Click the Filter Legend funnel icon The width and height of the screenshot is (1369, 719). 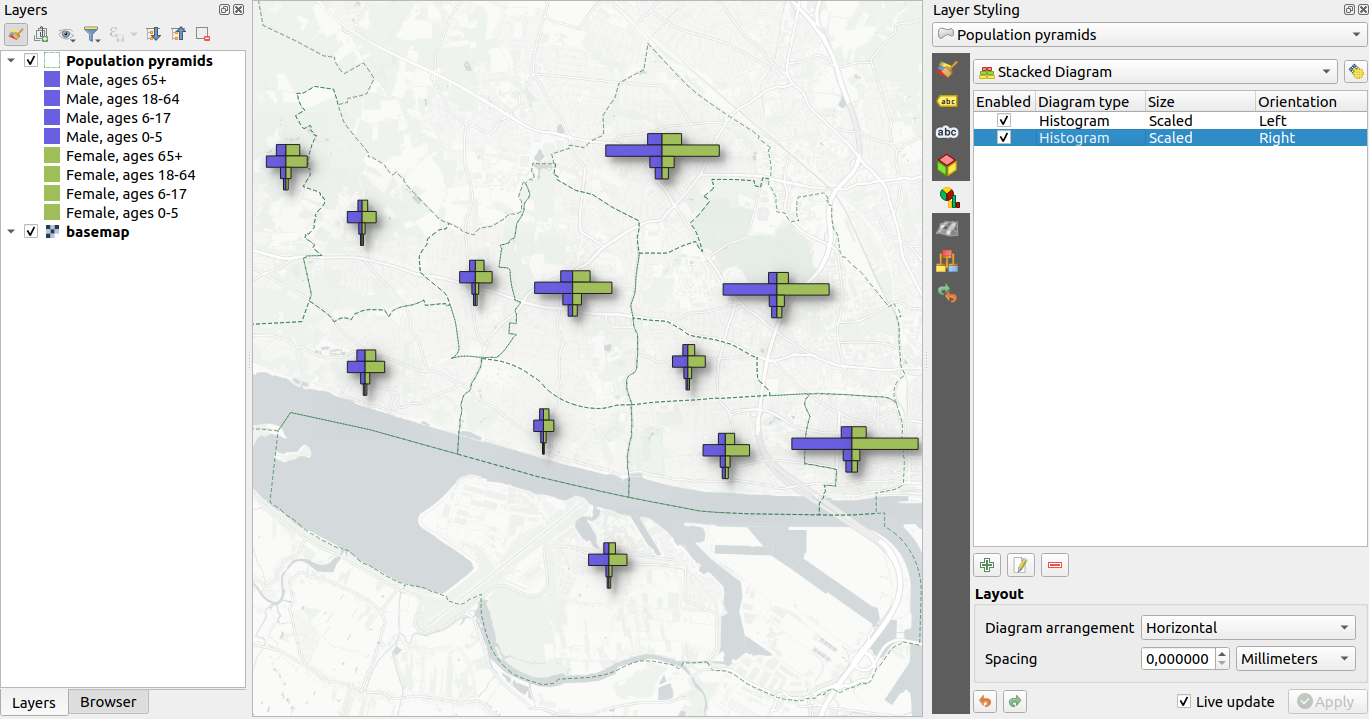coord(92,33)
